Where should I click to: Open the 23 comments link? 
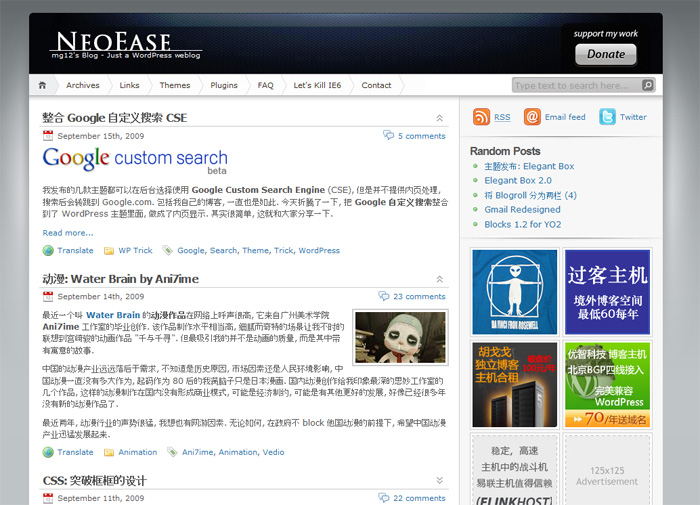(419, 296)
